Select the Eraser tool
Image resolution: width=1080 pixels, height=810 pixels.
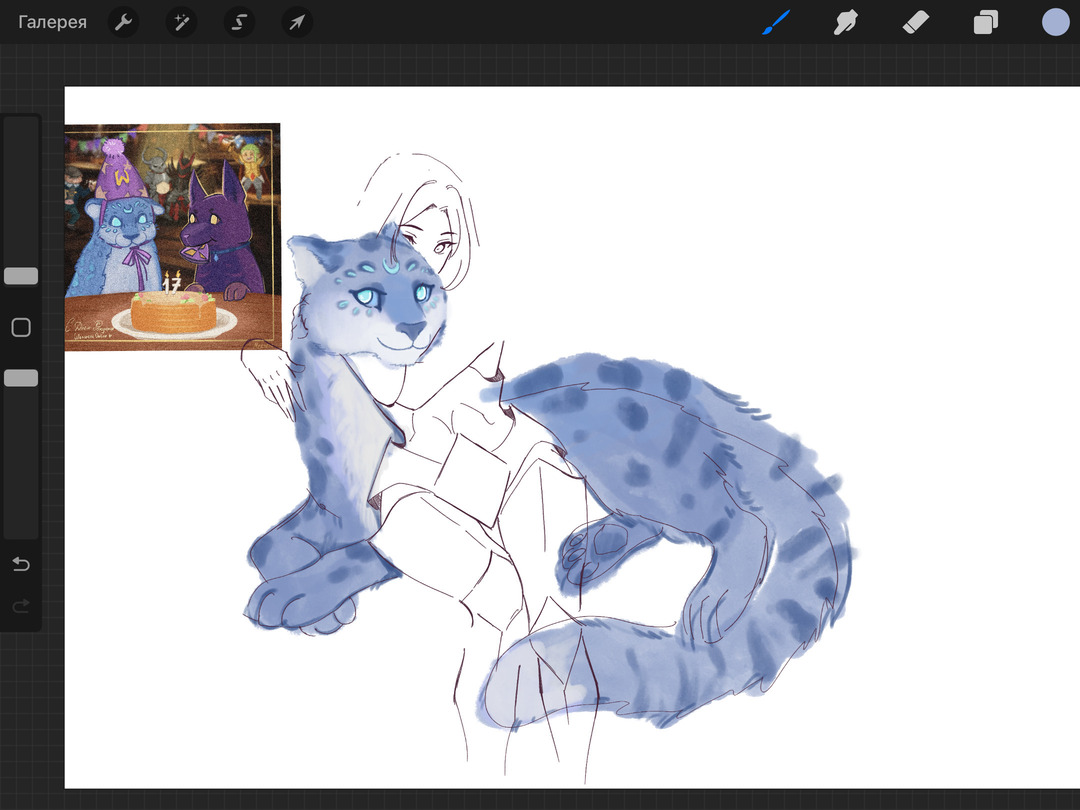pyautogui.click(x=916, y=22)
